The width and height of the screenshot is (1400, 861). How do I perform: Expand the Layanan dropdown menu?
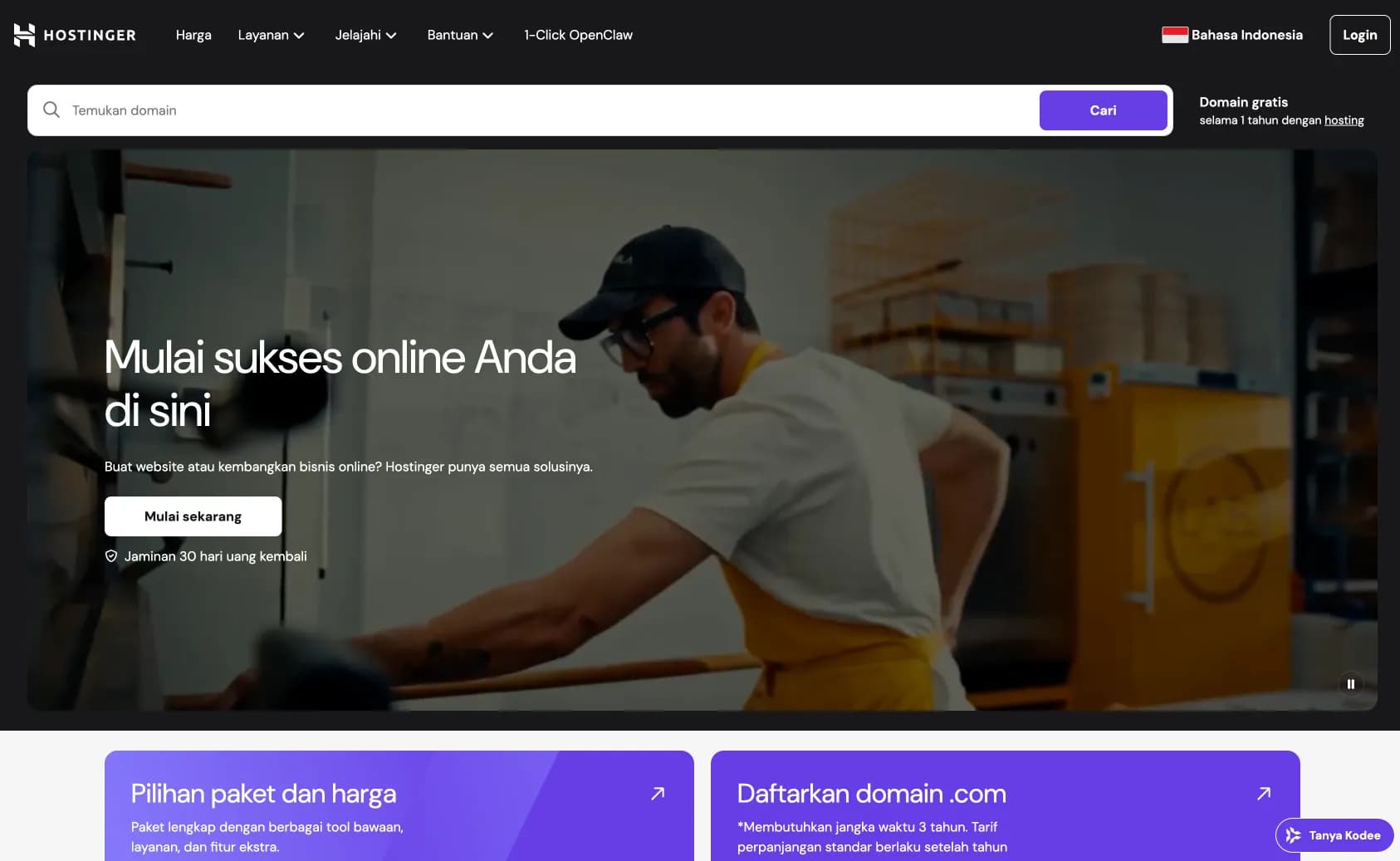(x=272, y=35)
